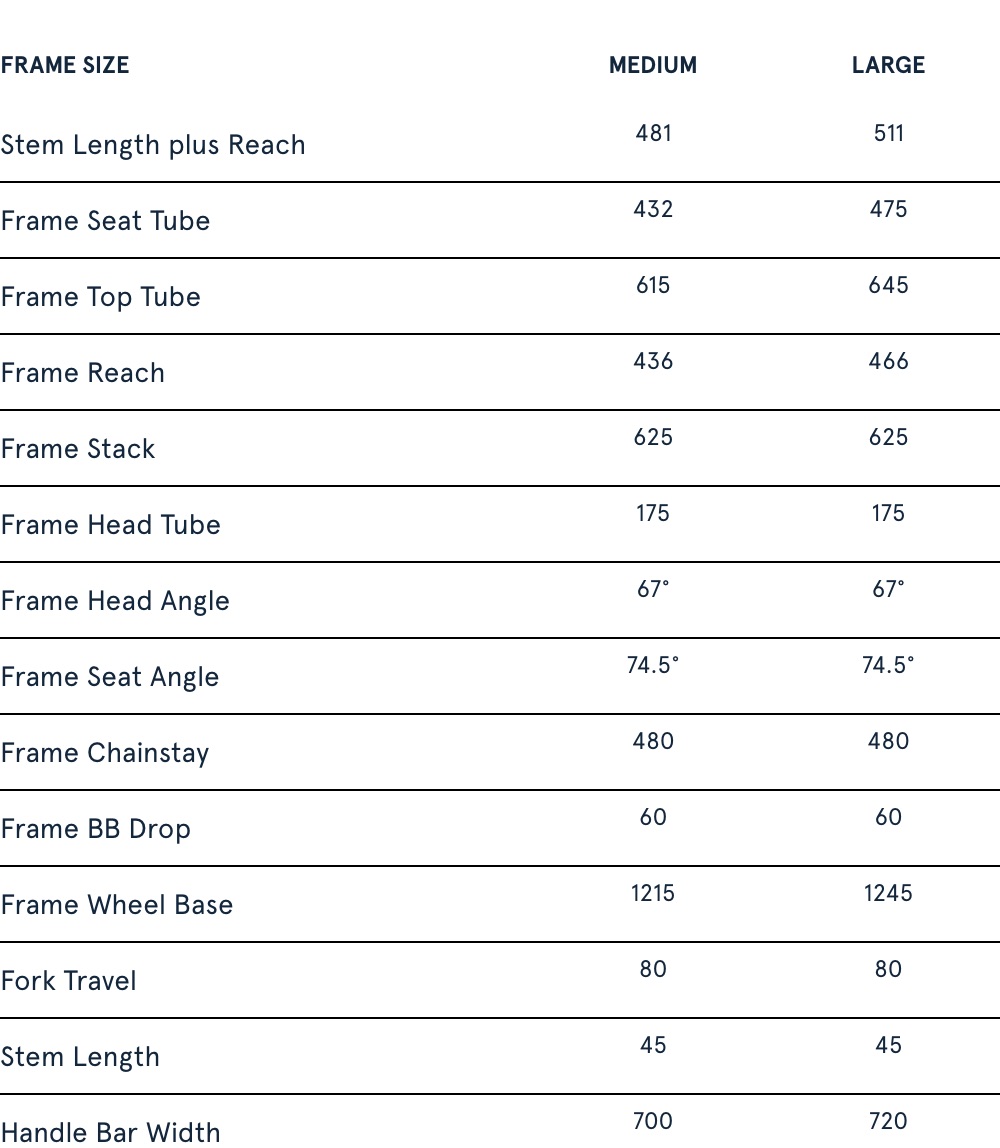Click the medium top tube value 615

[x=653, y=285]
